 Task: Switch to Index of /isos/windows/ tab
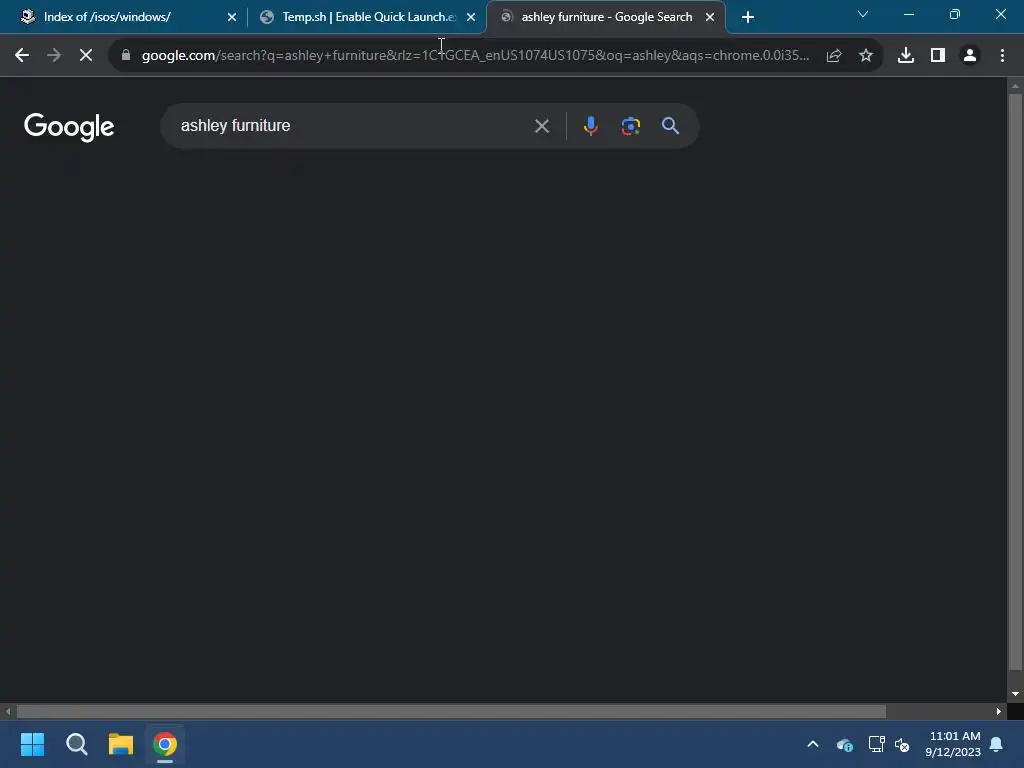(123, 17)
